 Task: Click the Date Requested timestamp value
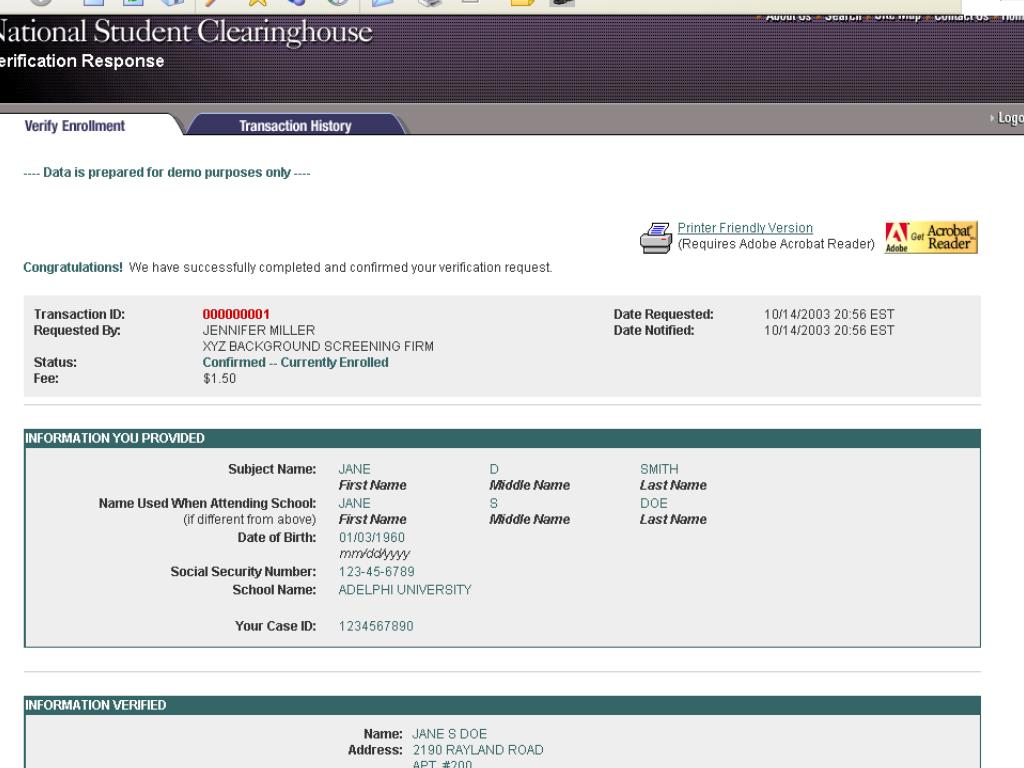click(x=829, y=314)
